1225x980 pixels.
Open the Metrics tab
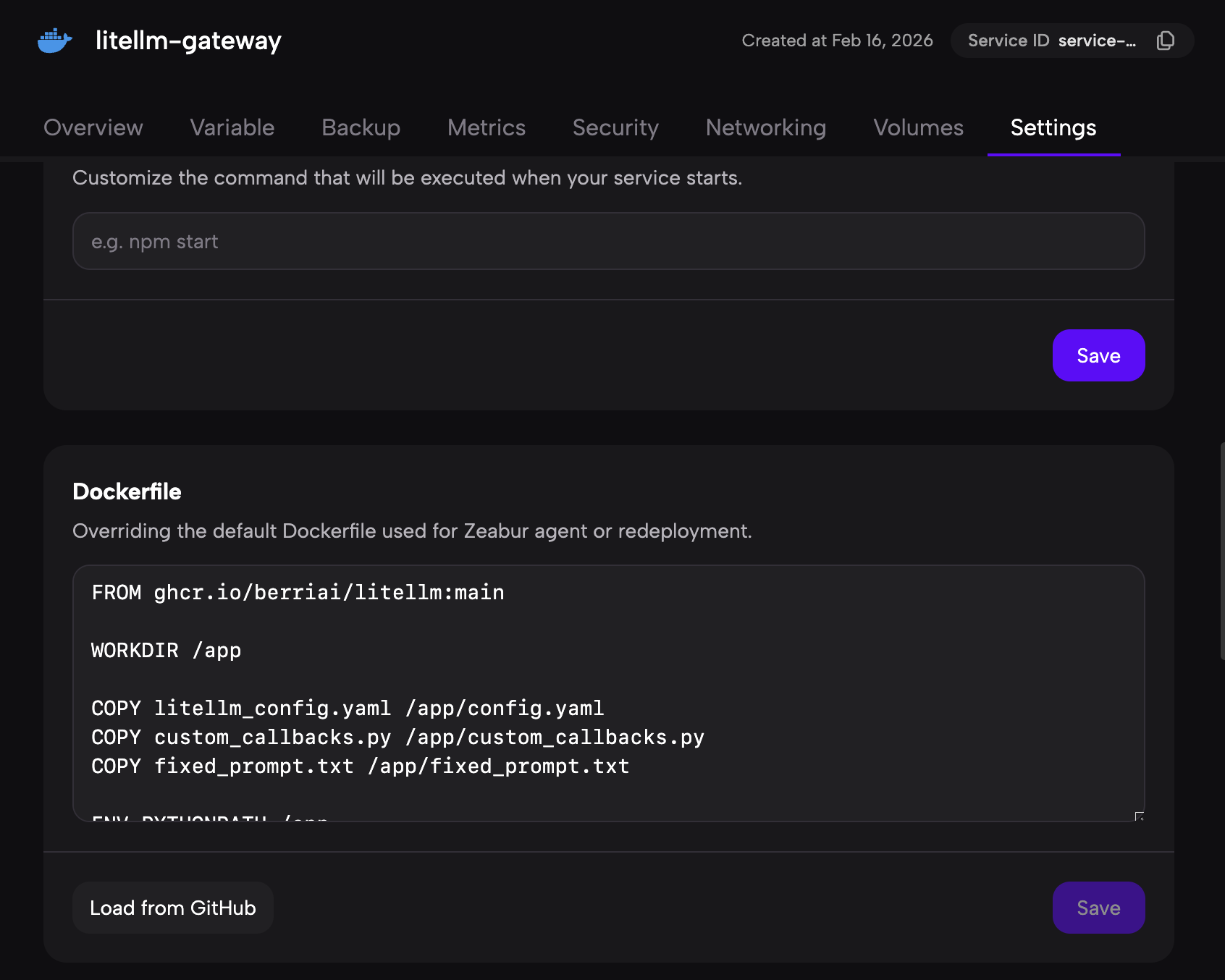(x=487, y=127)
